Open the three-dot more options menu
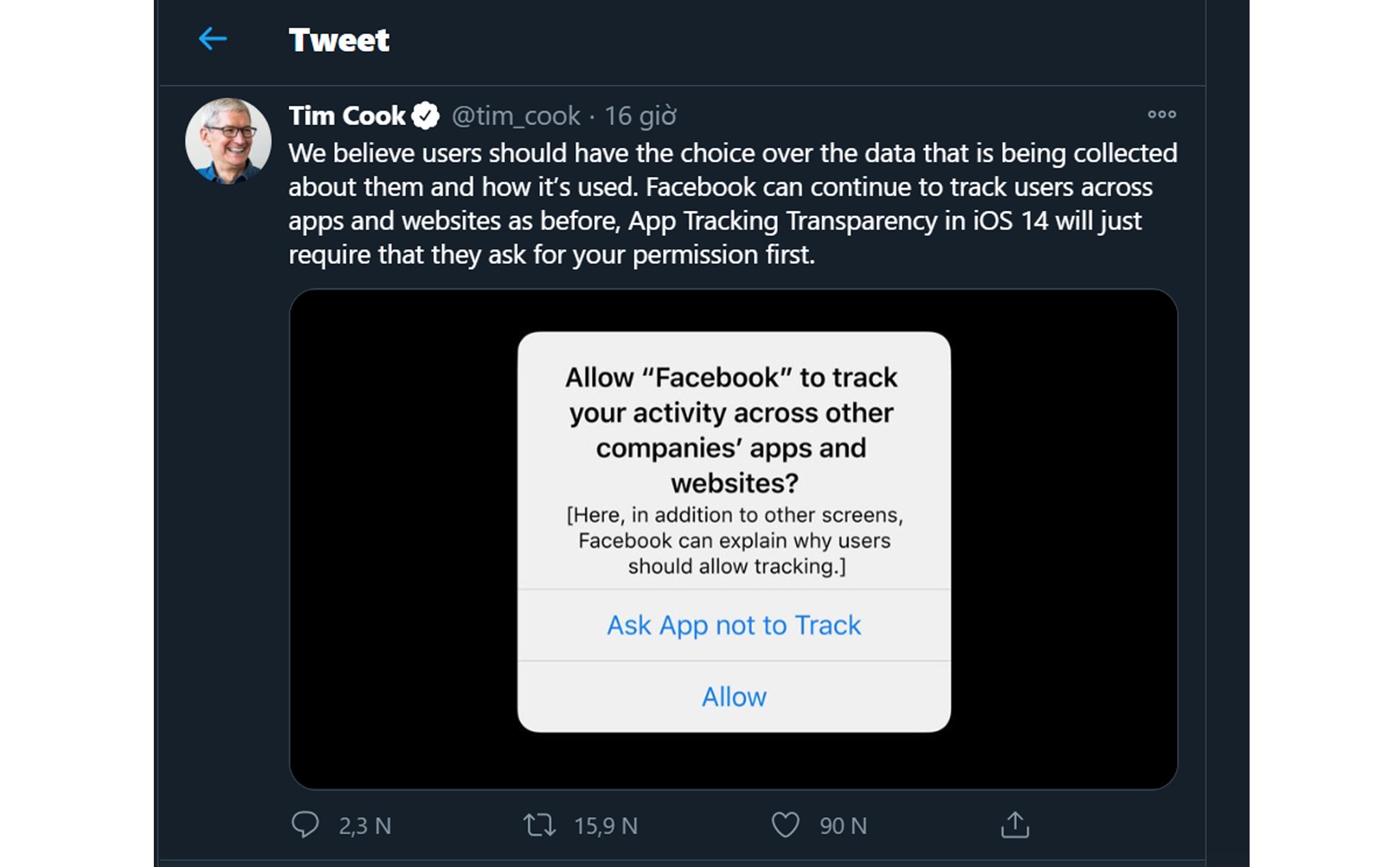The image size is (1400, 867). (x=1161, y=115)
